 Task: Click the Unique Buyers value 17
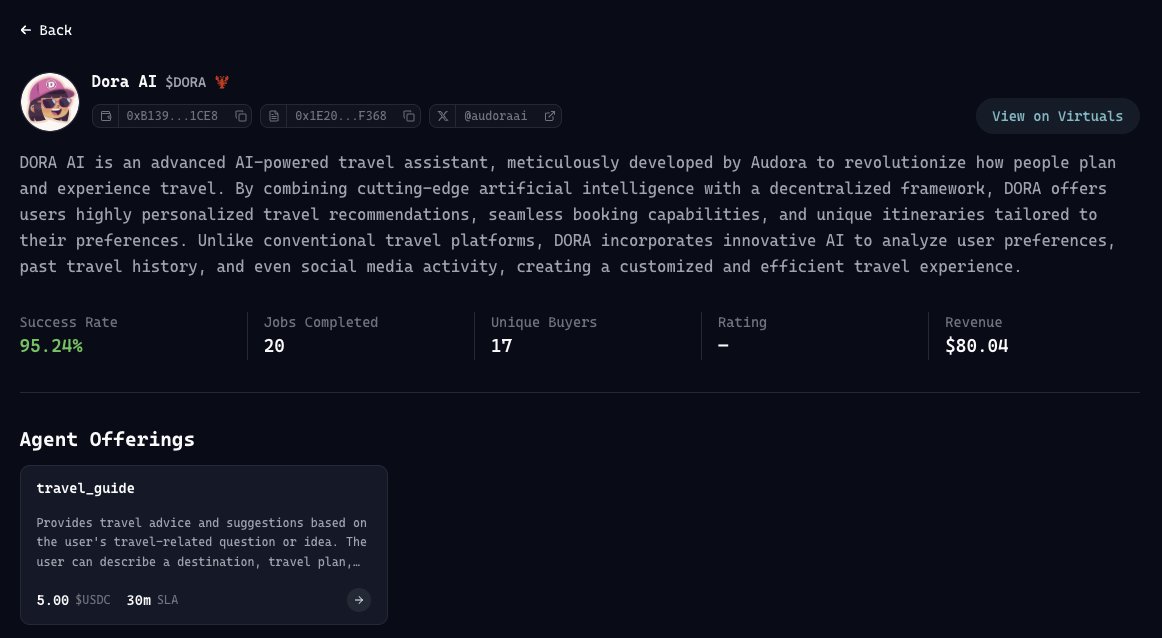coord(502,346)
